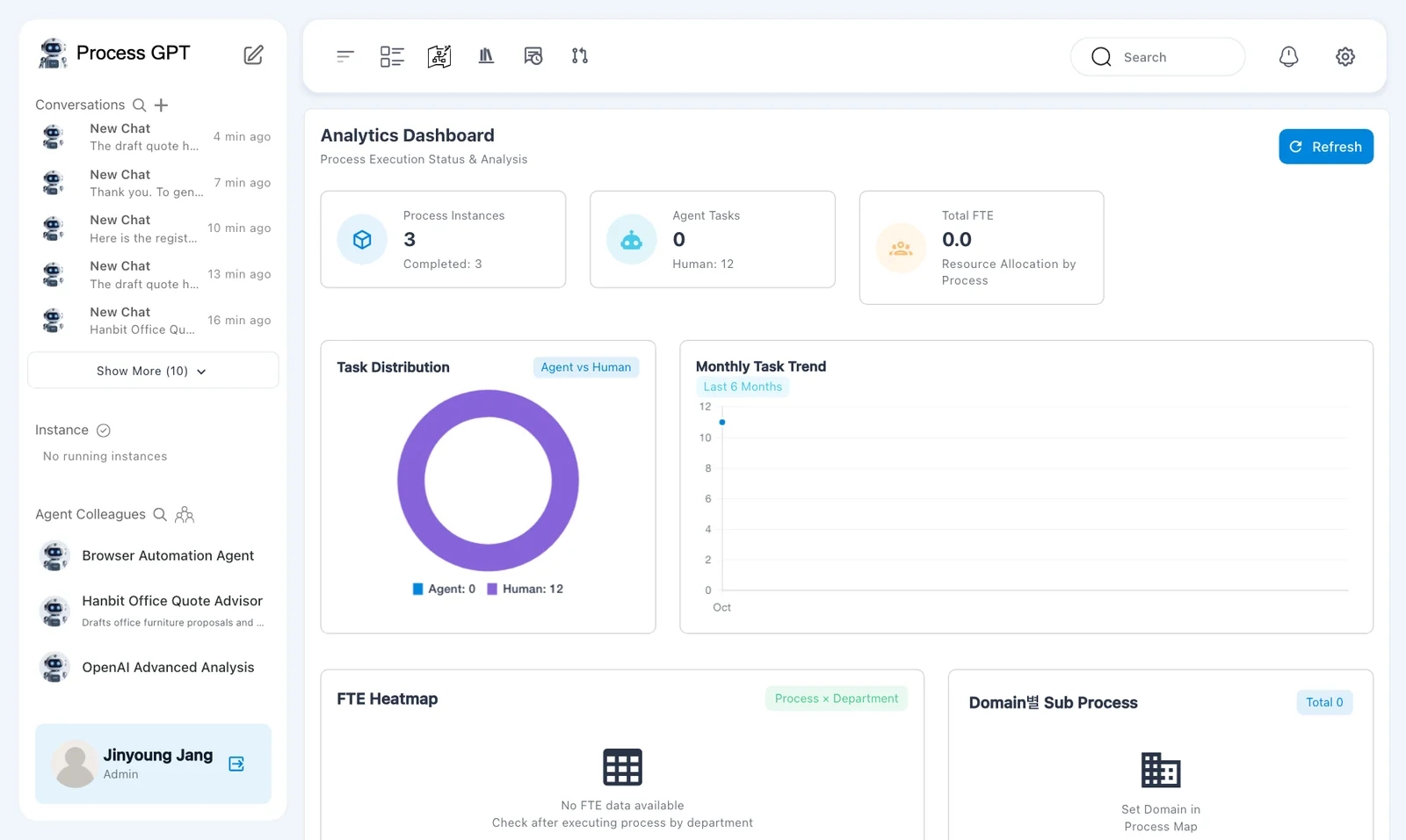Open Jinyoung Jang profile avatar
The width and height of the screenshot is (1406, 840).
pos(75,764)
